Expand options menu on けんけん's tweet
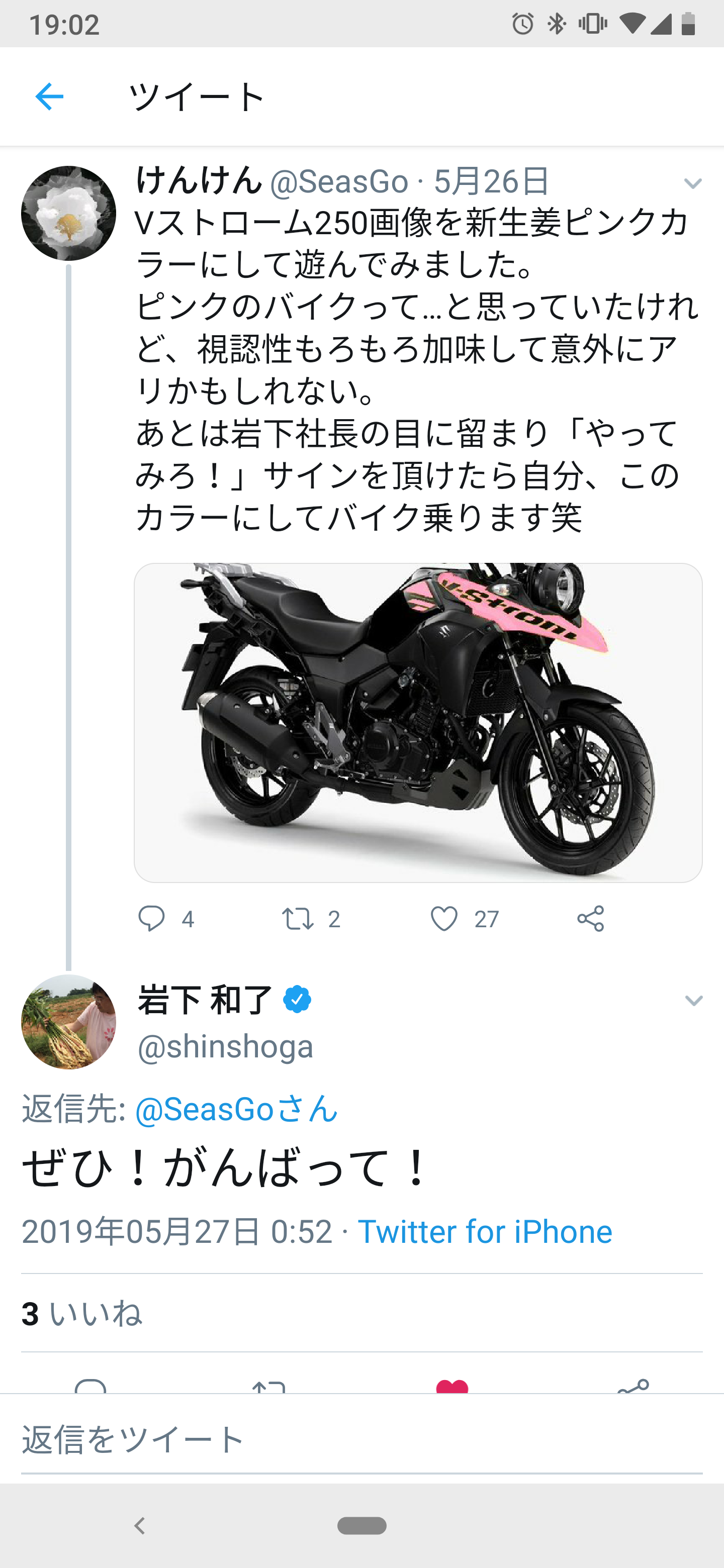This screenshot has height=1568, width=724. [x=693, y=183]
